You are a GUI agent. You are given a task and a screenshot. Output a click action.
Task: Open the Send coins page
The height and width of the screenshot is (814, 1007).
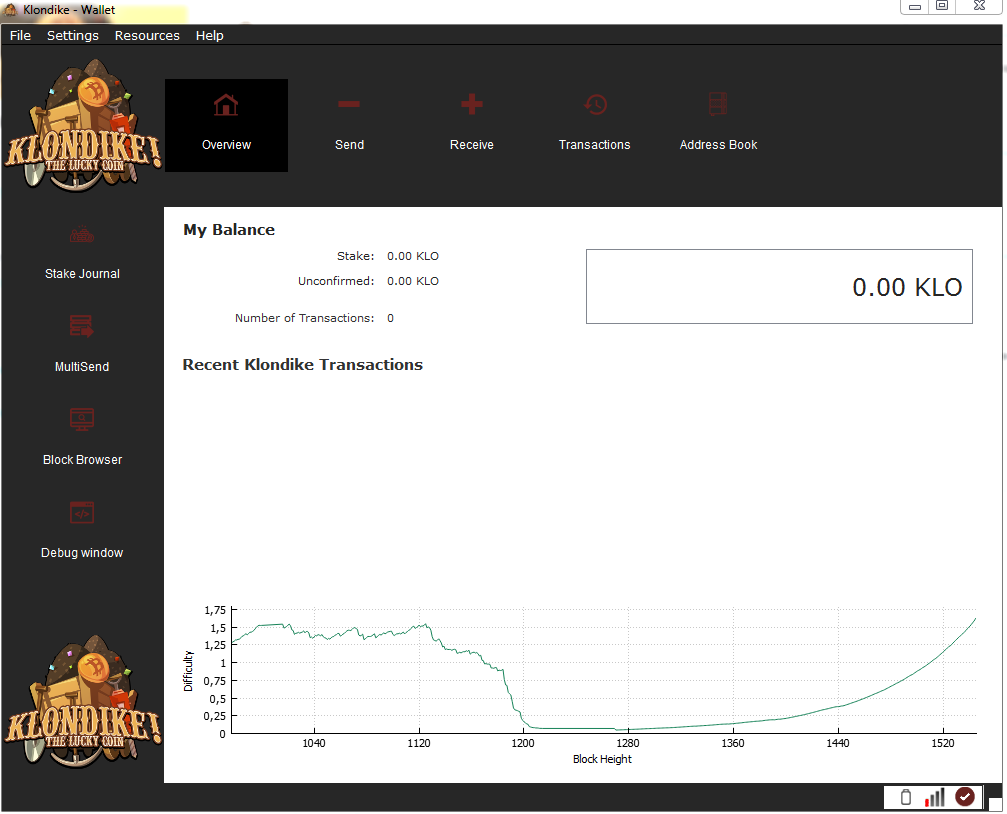coord(349,125)
